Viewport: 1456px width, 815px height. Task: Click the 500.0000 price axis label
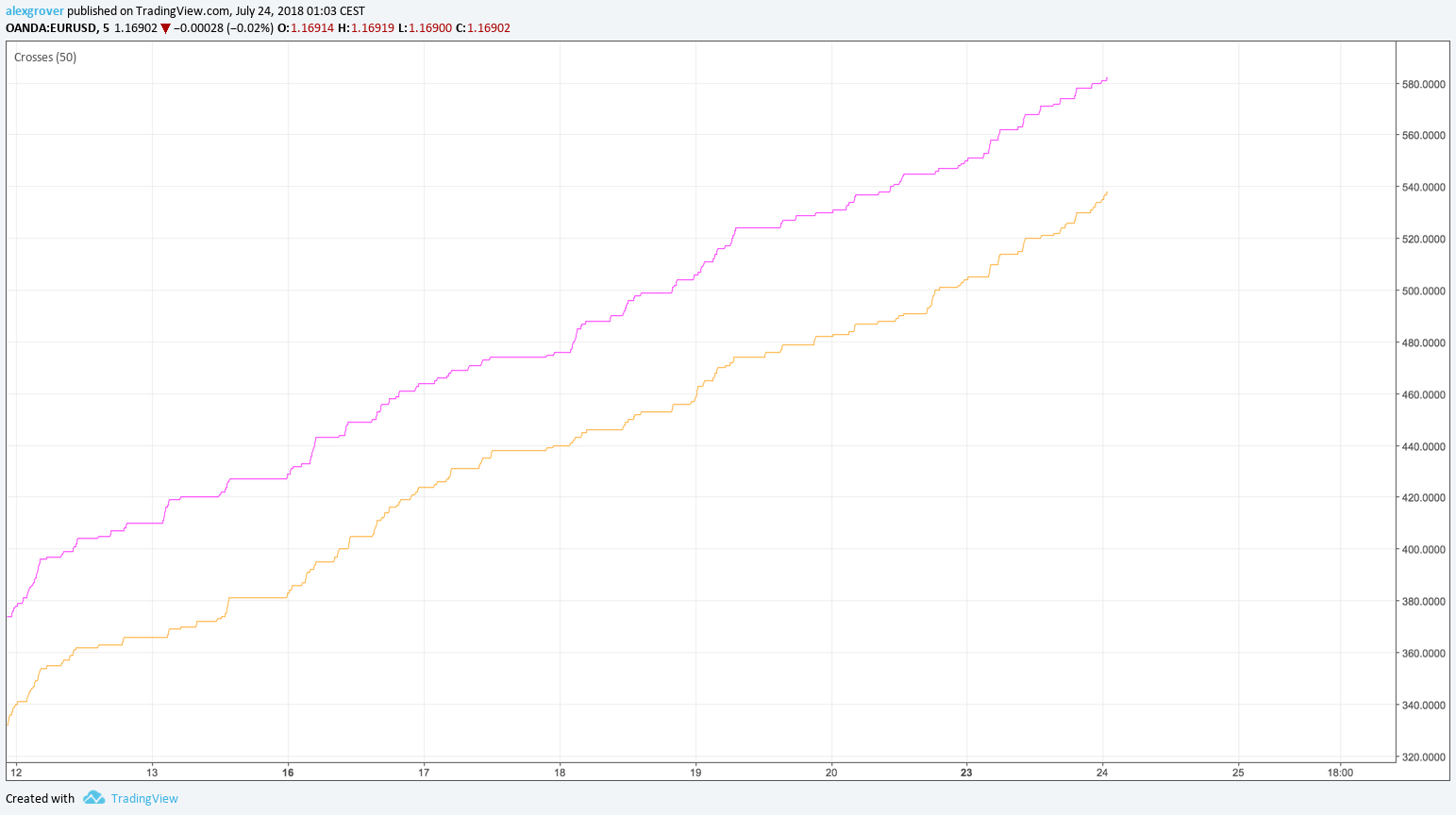[x=1424, y=291]
